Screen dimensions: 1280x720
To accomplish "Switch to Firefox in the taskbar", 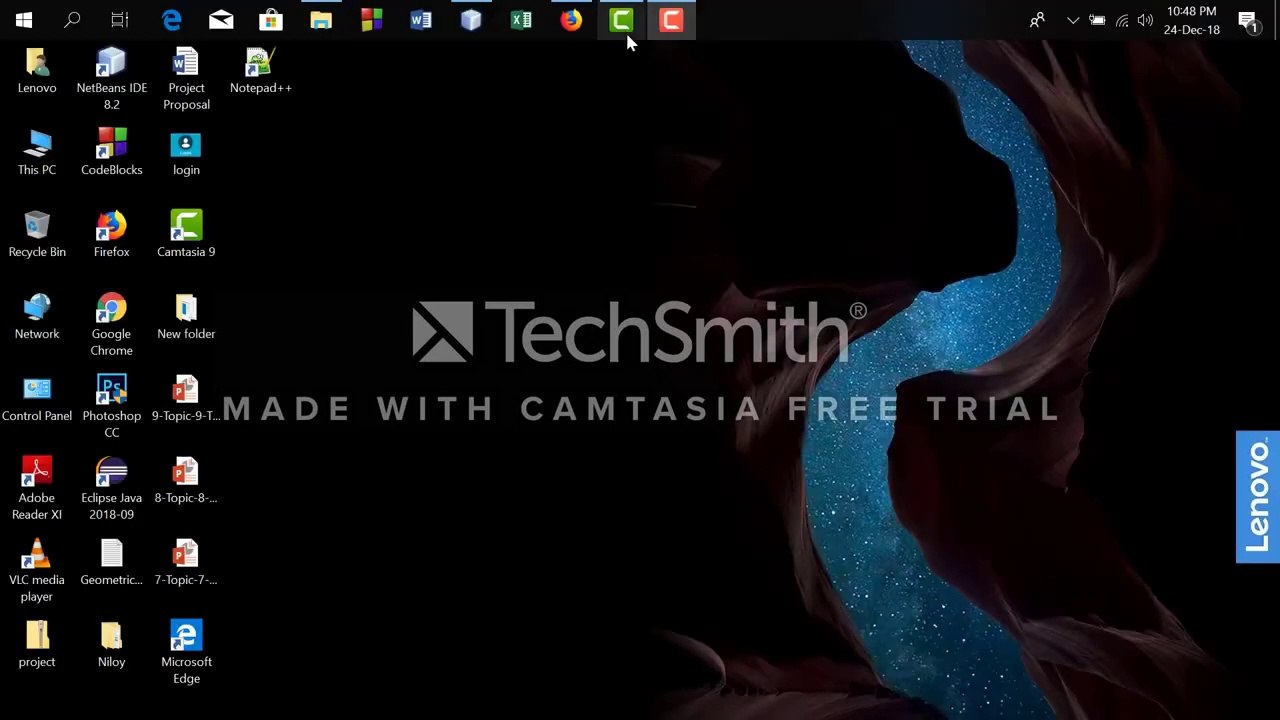I will 571,20.
